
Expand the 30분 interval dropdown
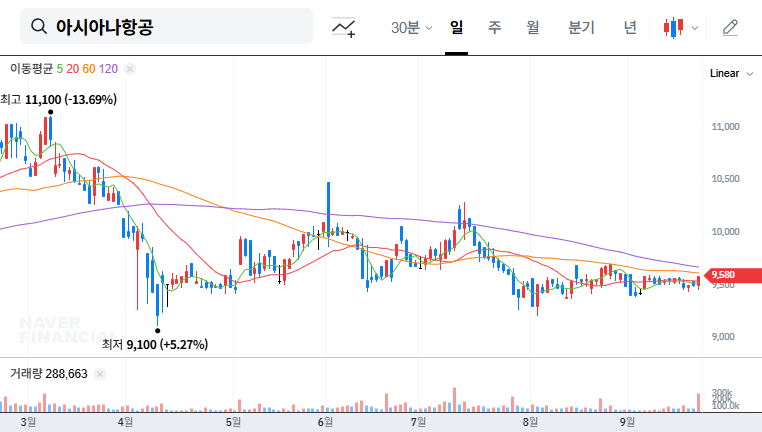point(411,28)
